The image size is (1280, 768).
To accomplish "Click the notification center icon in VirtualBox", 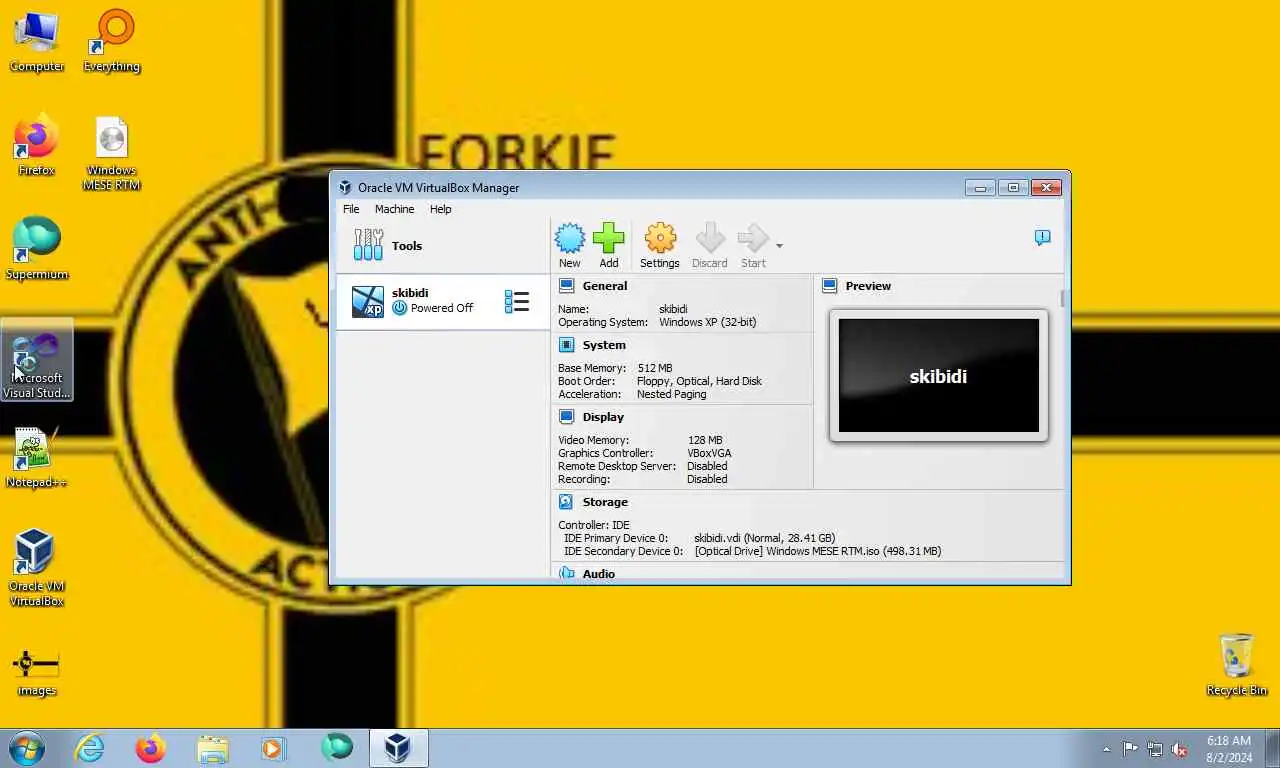I will 1042,238.
